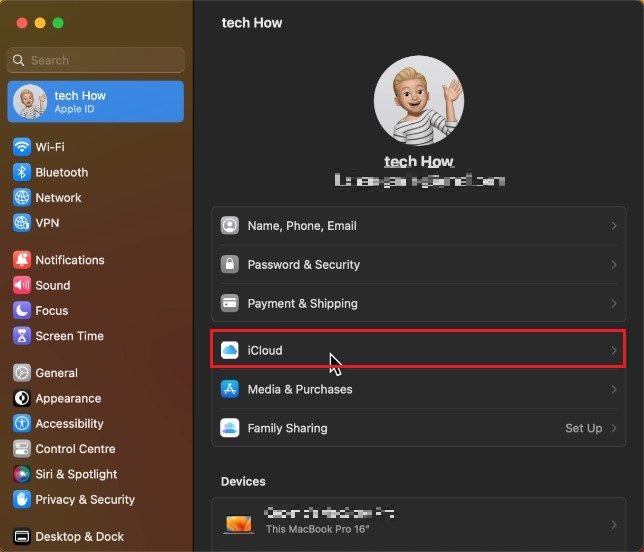Click the tech How name under avatar
This screenshot has height=552, width=644.
[419, 161]
